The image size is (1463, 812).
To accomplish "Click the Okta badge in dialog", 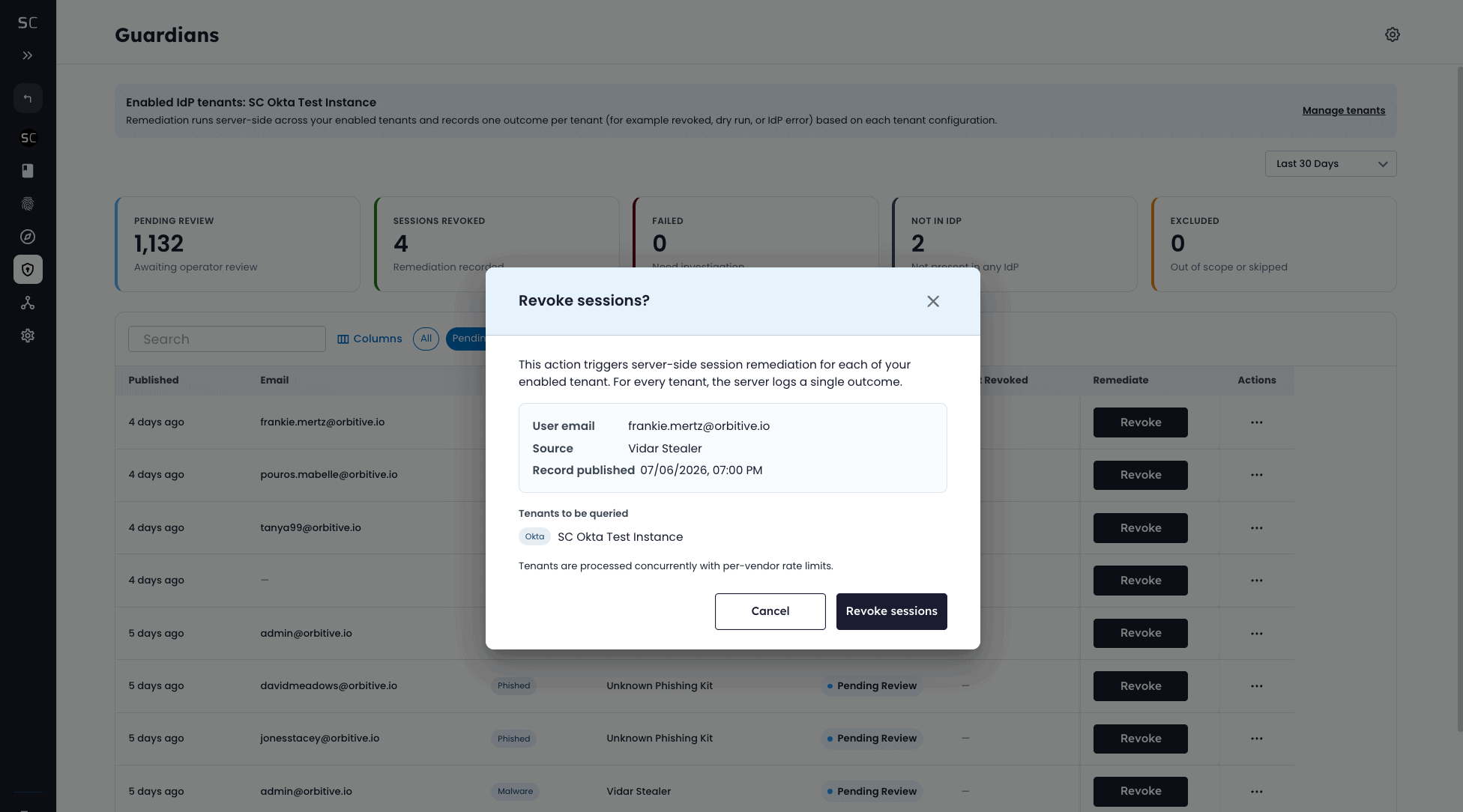I will pyautogui.click(x=534, y=536).
